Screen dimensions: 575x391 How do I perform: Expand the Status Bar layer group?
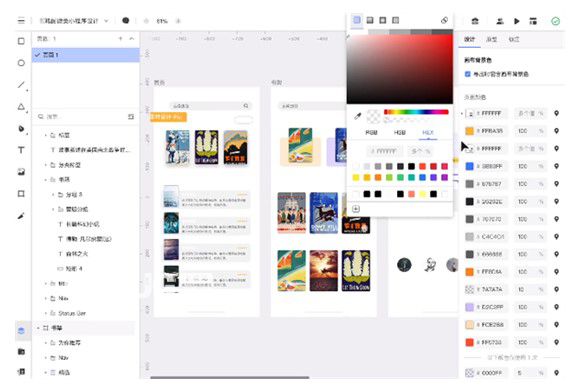(x=46, y=313)
